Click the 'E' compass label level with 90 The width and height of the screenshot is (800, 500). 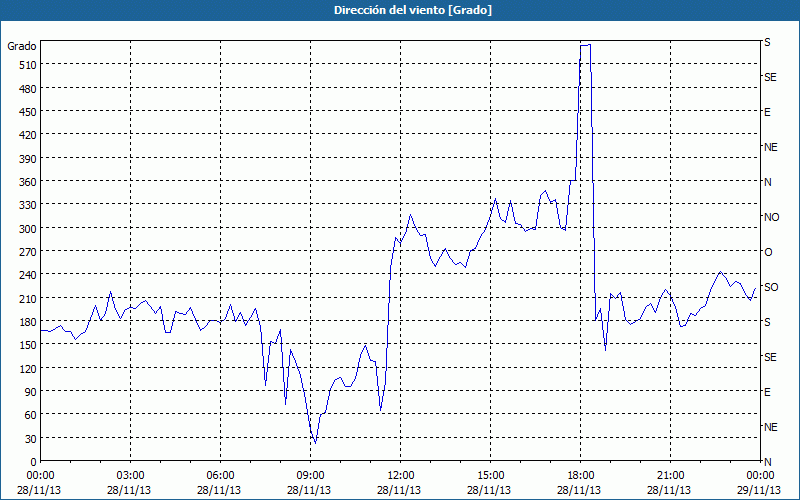(x=767, y=392)
